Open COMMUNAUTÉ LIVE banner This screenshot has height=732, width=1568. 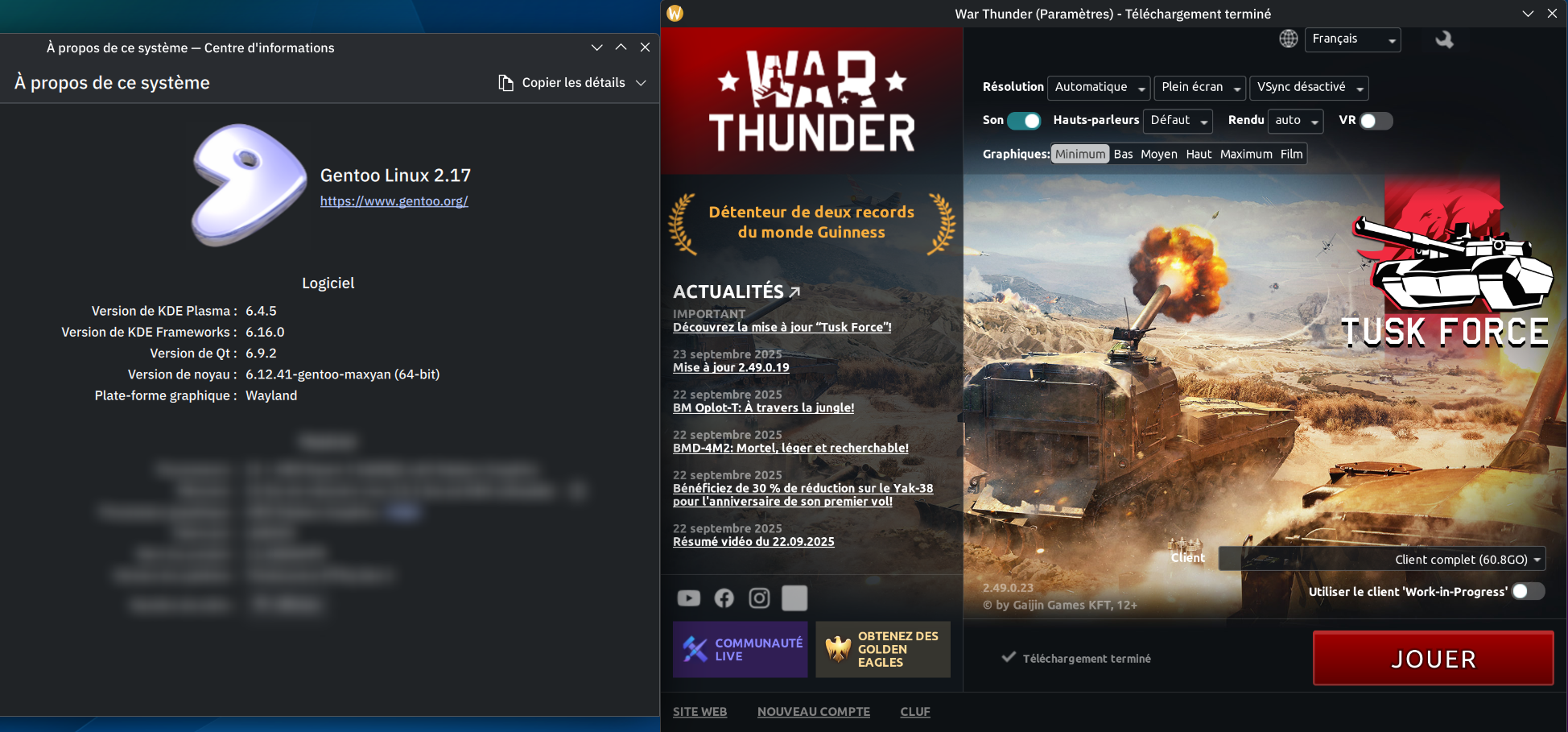tap(740, 649)
